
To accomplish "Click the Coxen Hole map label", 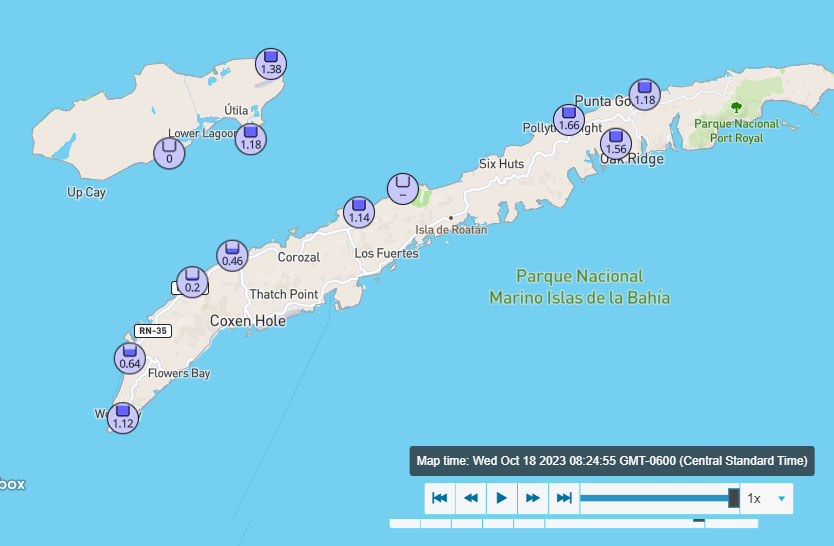I will click(x=247, y=321).
